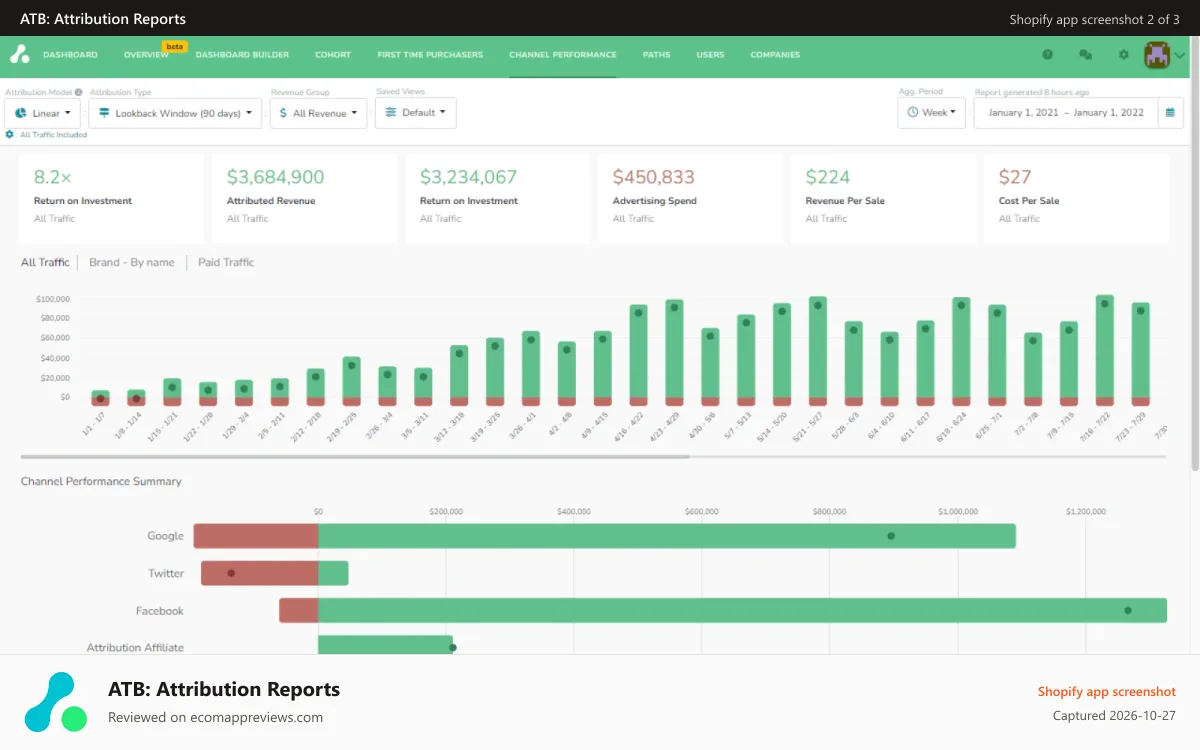Image resolution: width=1200 pixels, height=750 pixels.
Task: Open the Default saved views dropdown
Action: point(416,112)
